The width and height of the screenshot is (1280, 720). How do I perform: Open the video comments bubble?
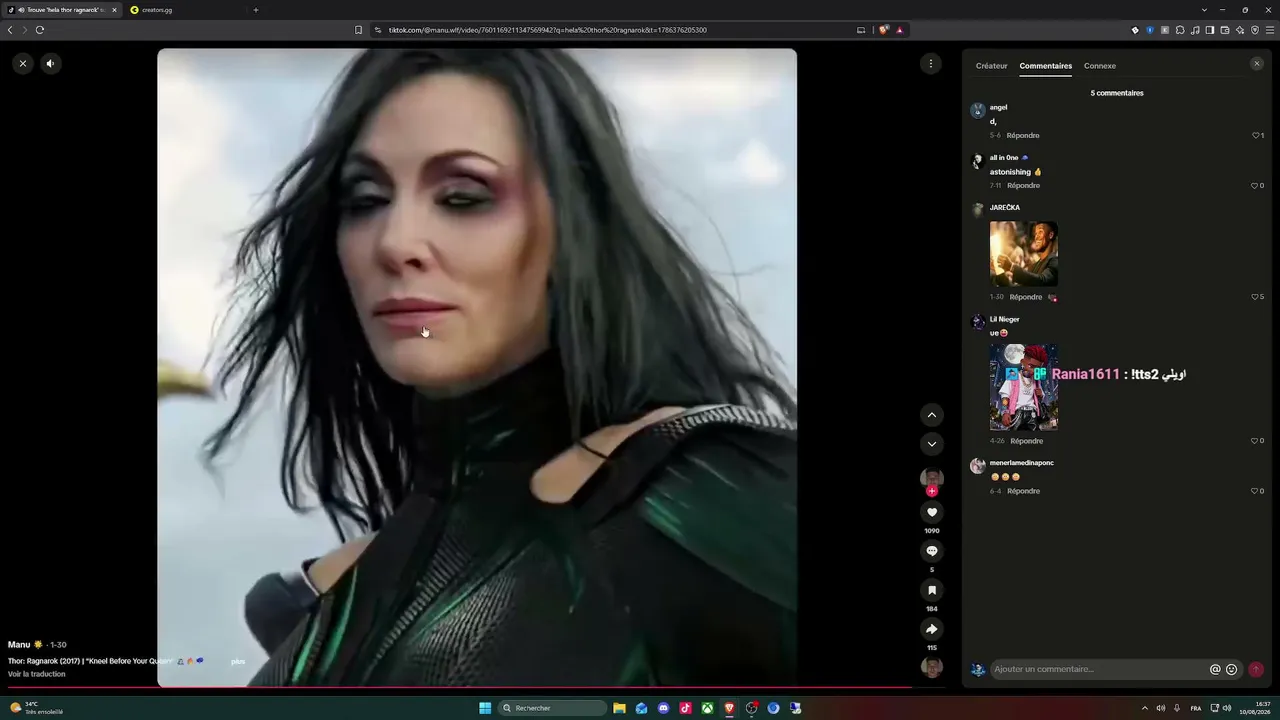click(932, 551)
